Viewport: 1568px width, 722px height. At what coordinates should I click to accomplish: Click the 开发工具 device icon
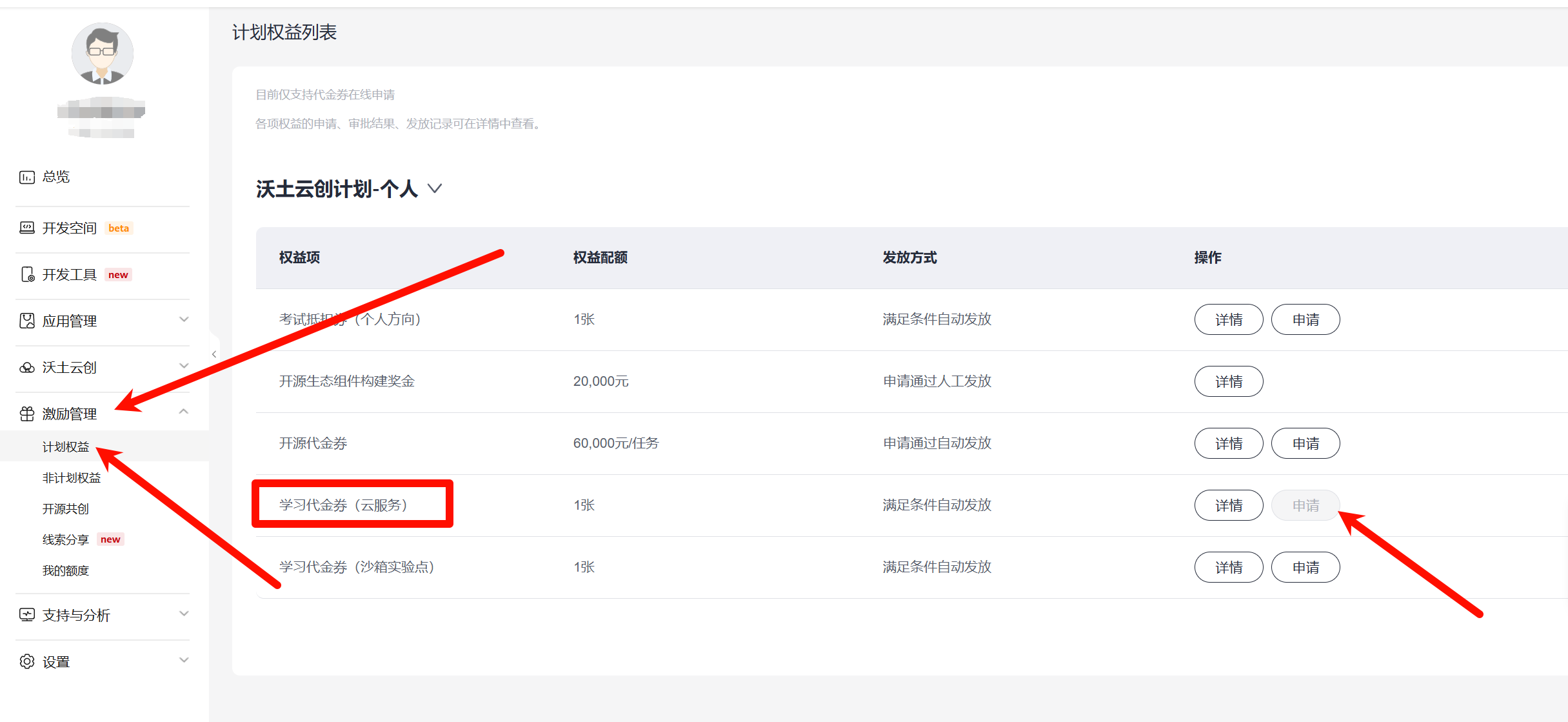click(x=27, y=275)
